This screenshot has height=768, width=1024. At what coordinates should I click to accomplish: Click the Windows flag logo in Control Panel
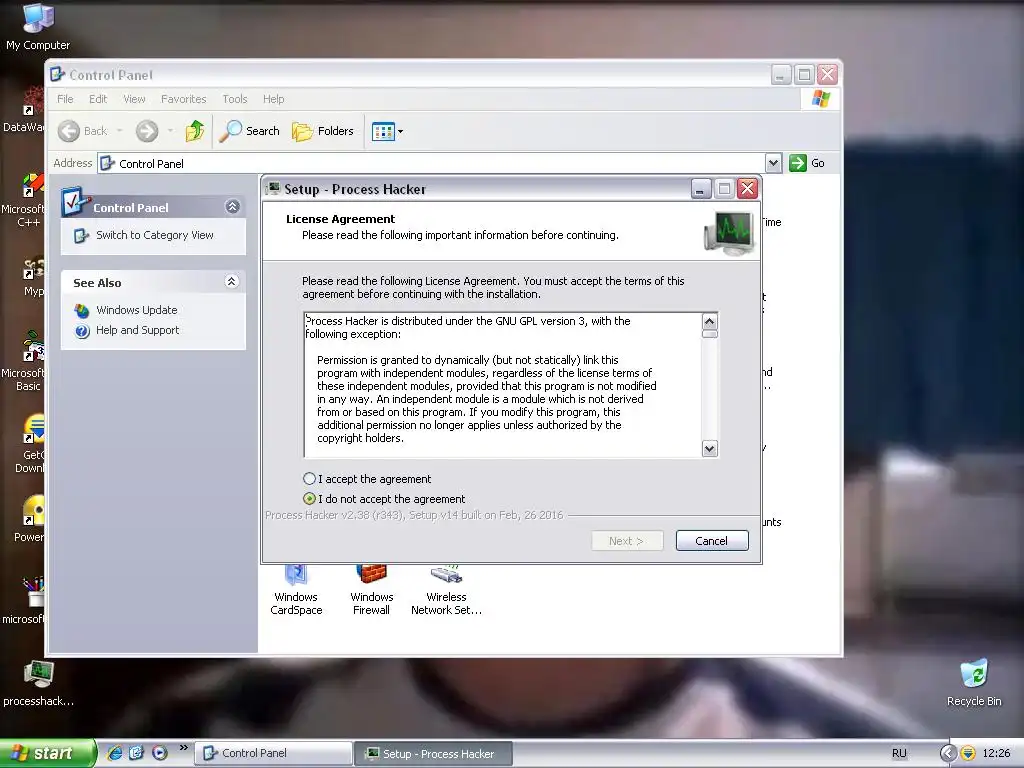point(821,99)
